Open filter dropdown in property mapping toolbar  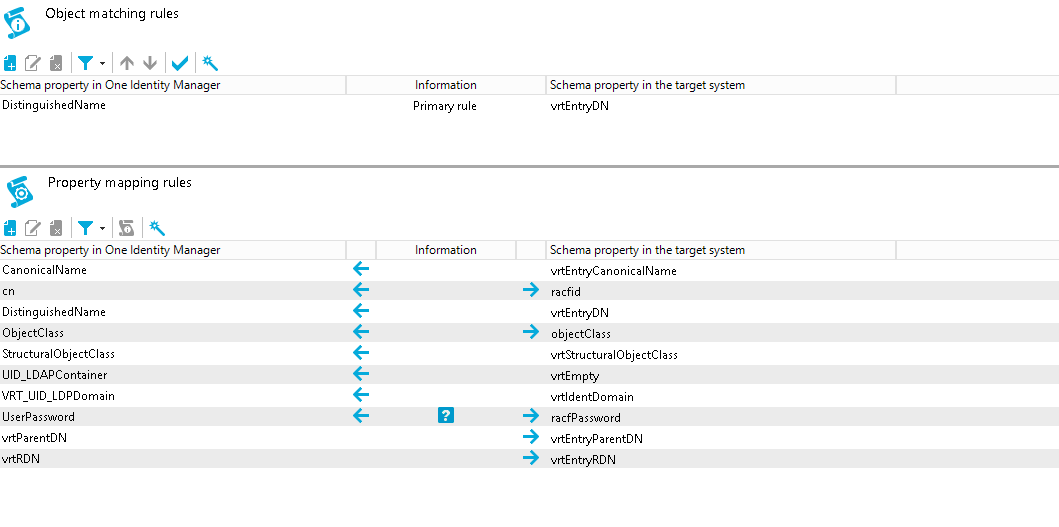tap(91, 228)
